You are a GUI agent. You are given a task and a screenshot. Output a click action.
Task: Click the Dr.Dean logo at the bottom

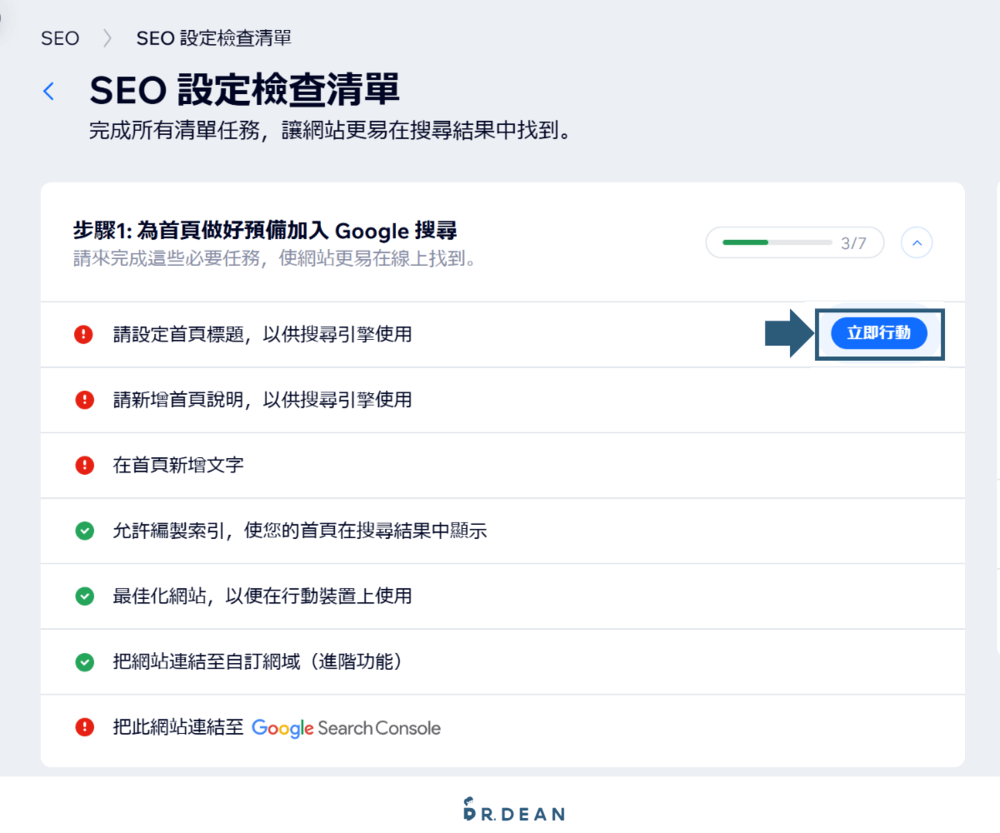[x=513, y=812]
